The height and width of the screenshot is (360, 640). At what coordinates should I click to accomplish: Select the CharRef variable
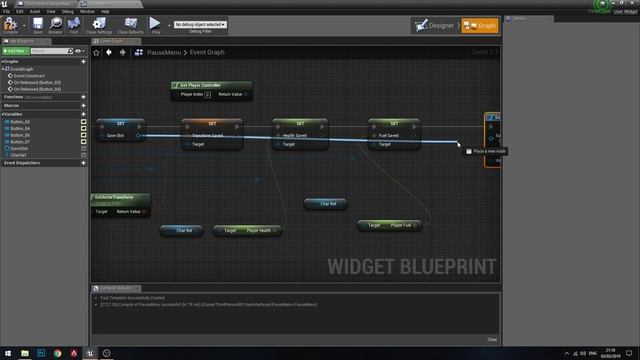click(18, 155)
